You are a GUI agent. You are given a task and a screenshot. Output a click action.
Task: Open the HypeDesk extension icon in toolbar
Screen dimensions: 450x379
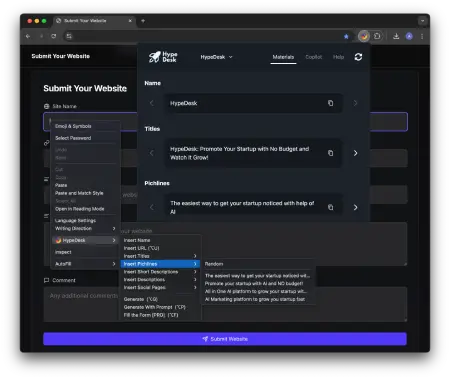[x=364, y=36]
